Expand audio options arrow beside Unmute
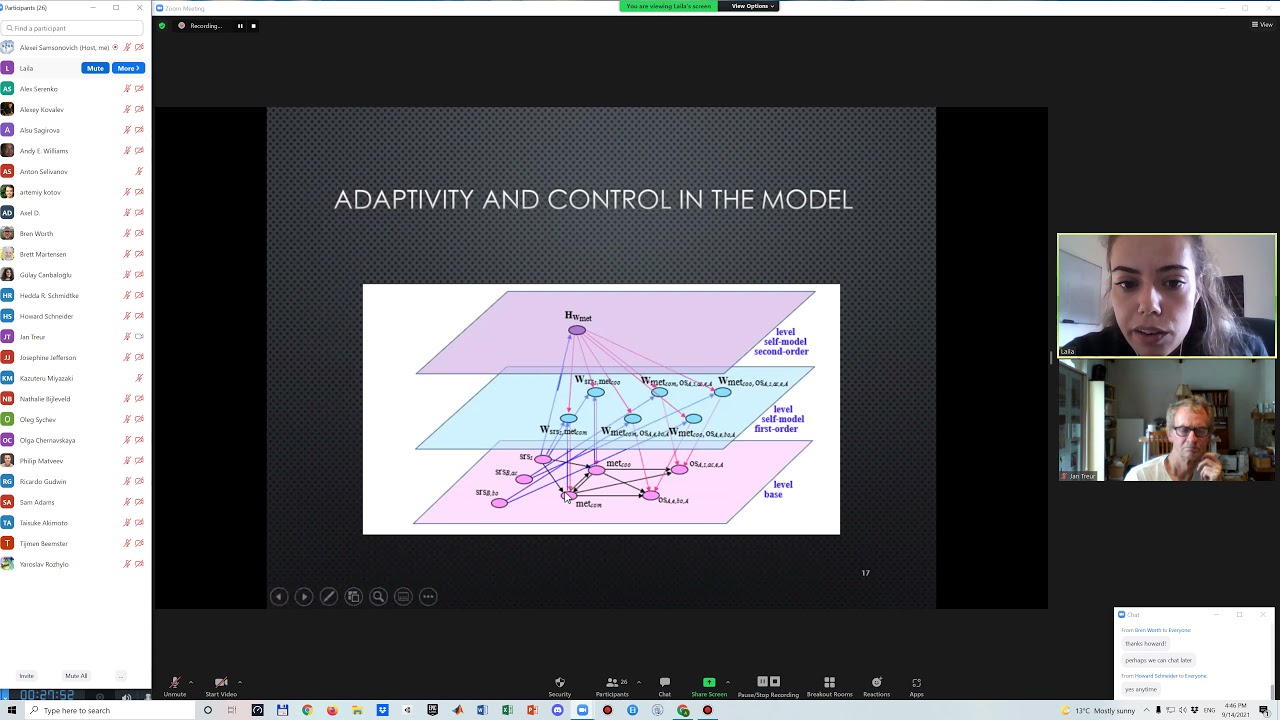The image size is (1280, 720). 191,682
